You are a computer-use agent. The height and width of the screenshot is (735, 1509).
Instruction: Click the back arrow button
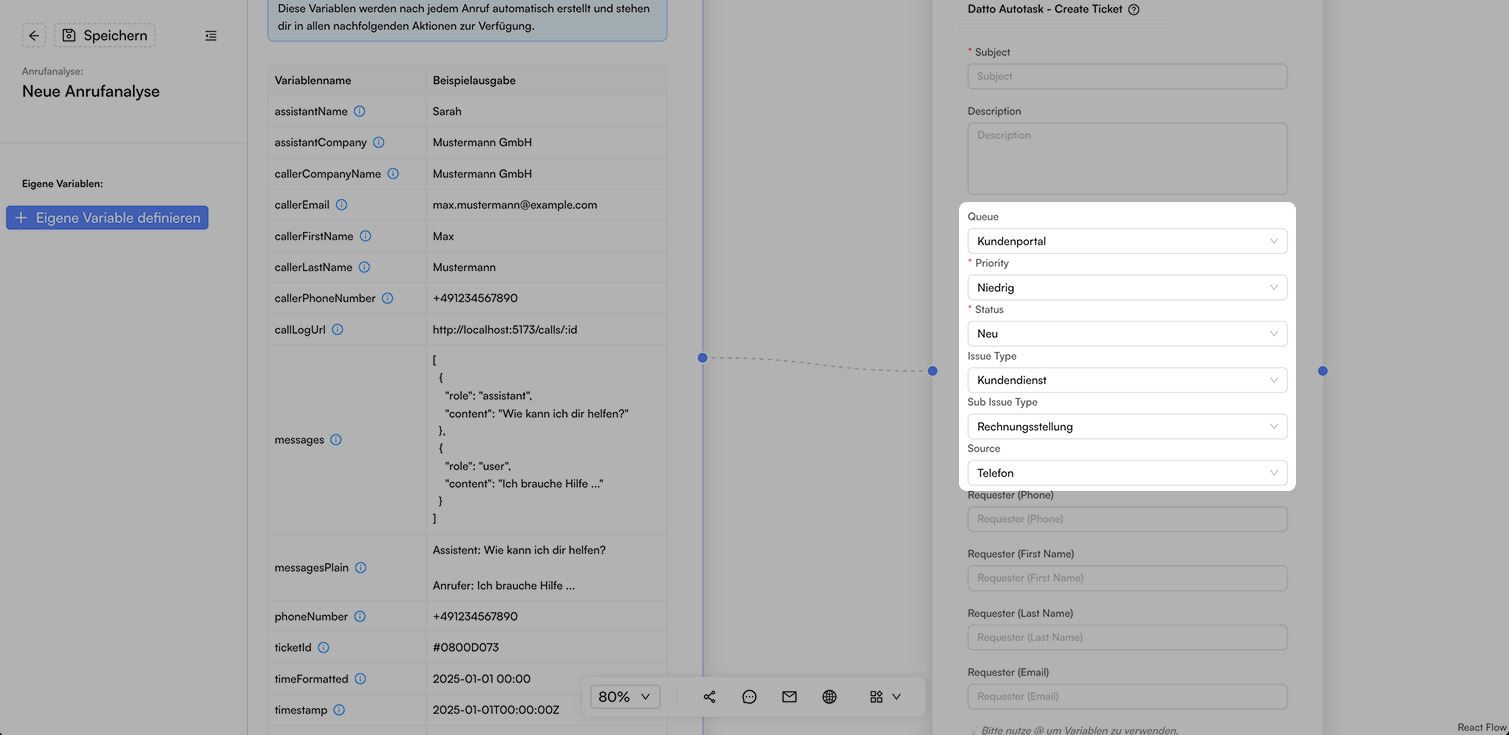pos(34,36)
